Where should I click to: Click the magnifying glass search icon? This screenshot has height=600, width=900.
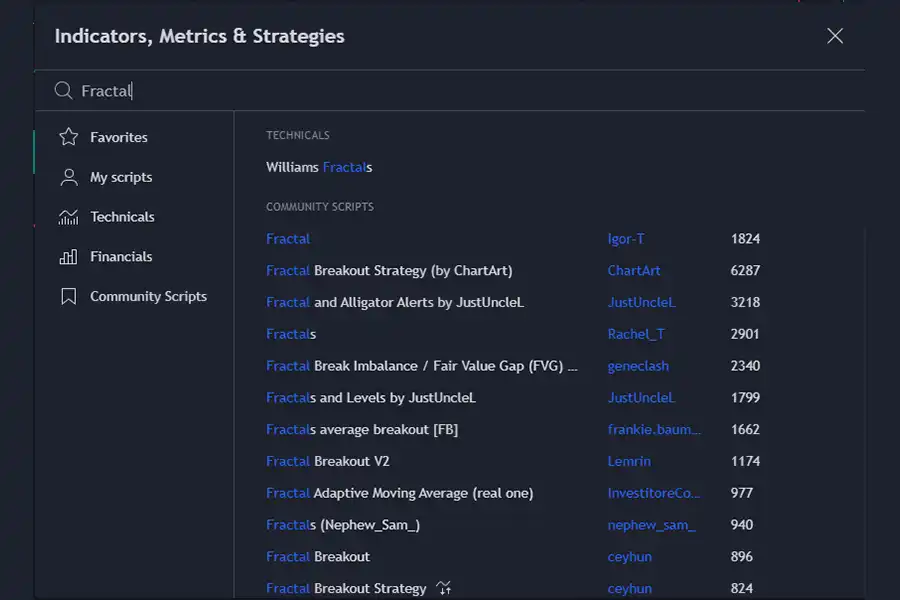pyautogui.click(x=63, y=90)
